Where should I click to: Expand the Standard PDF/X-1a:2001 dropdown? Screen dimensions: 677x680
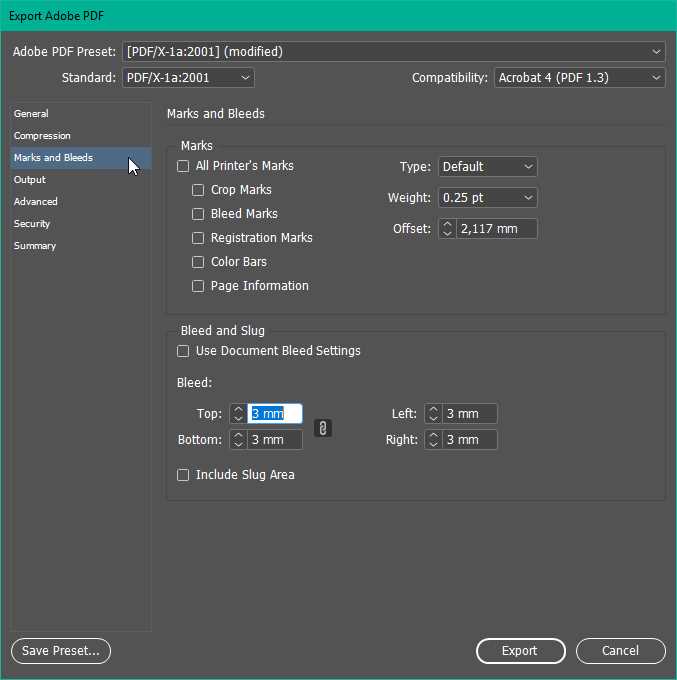click(188, 78)
